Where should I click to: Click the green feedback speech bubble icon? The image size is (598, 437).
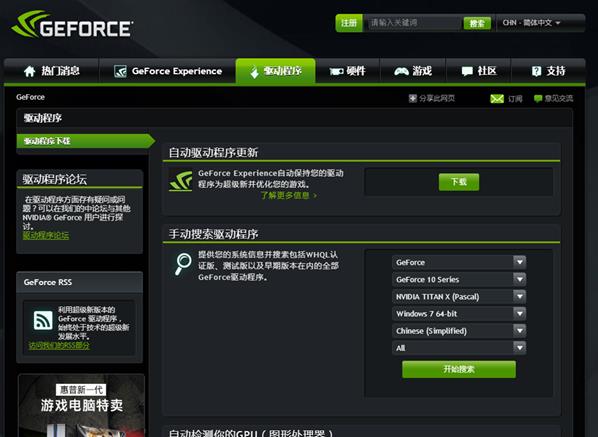coord(538,99)
